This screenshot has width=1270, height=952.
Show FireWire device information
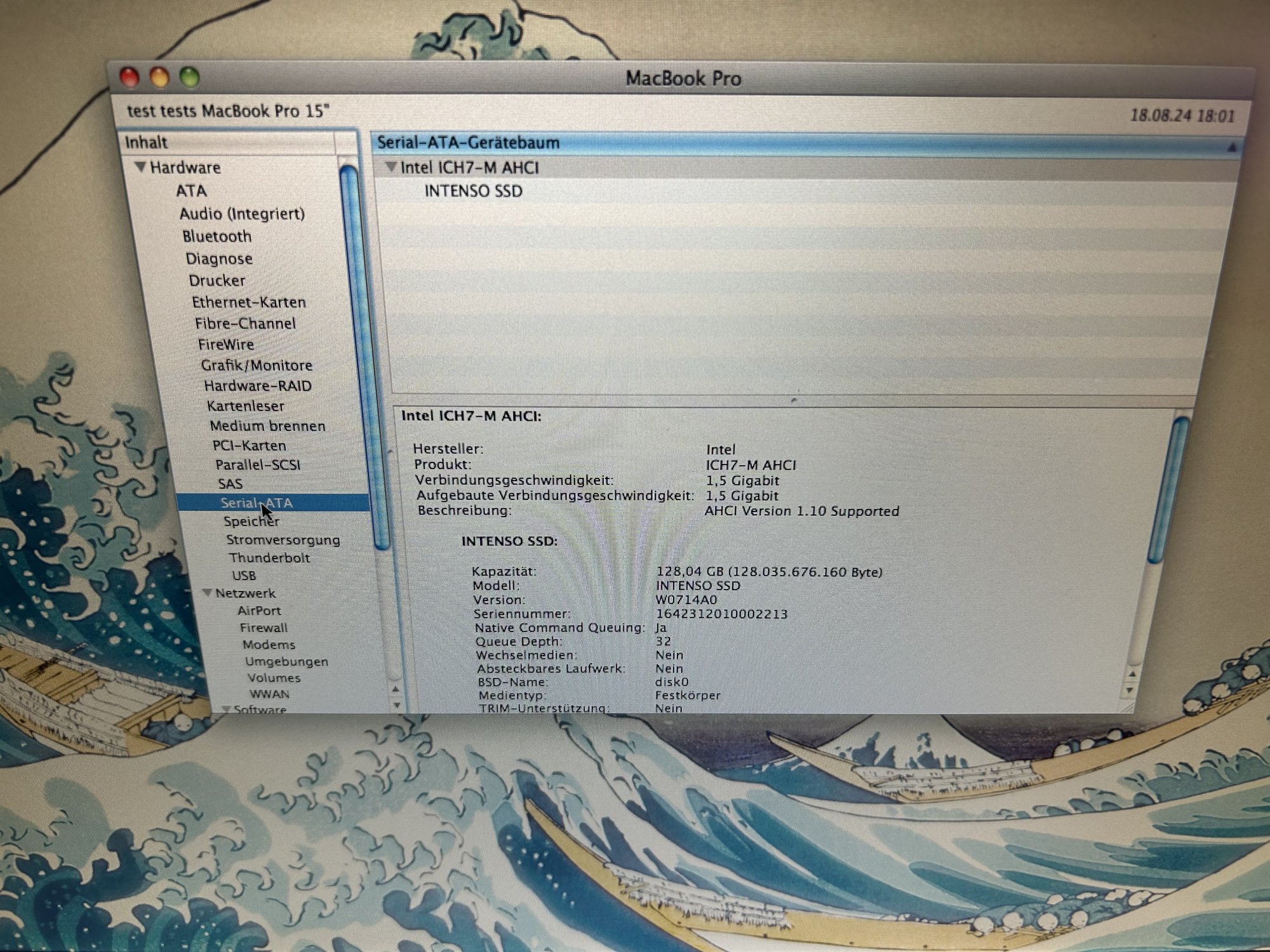(226, 344)
